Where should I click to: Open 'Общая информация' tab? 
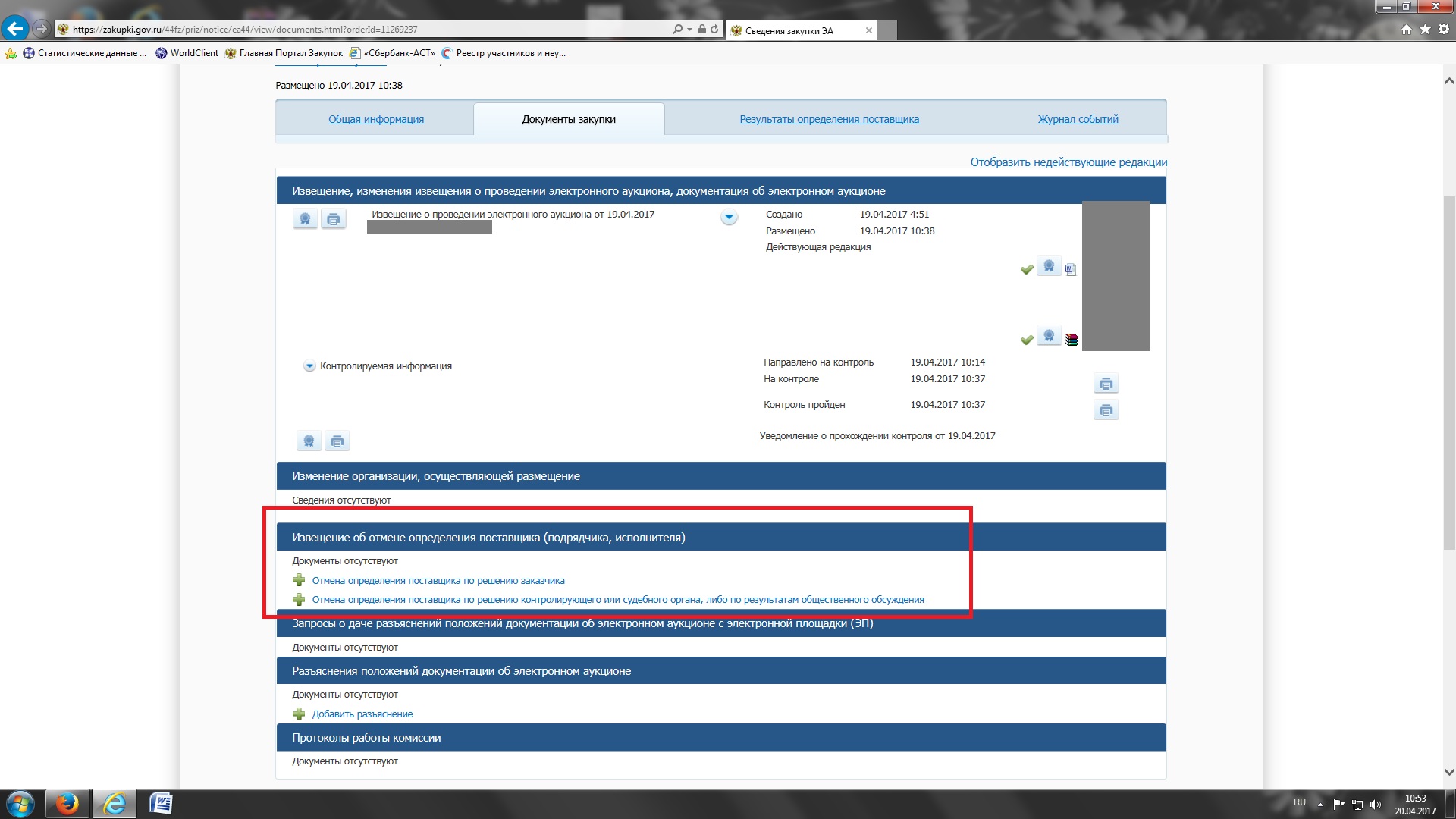[x=375, y=119]
